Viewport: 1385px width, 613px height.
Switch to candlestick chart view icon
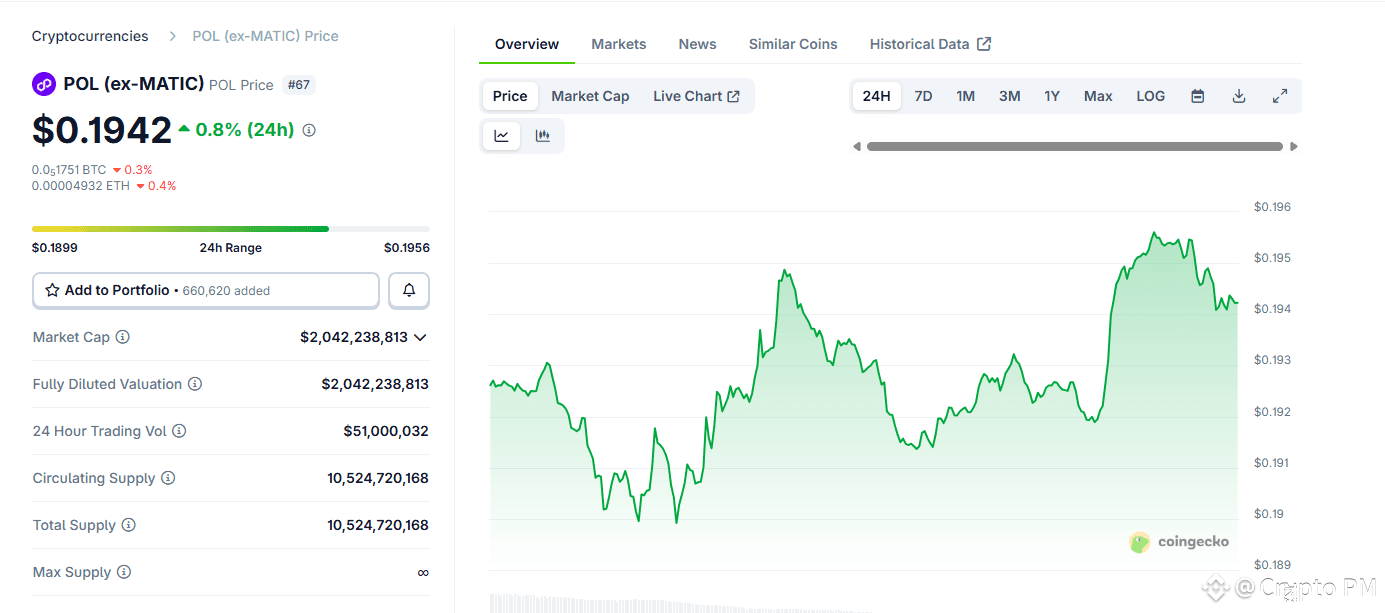[x=543, y=136]
